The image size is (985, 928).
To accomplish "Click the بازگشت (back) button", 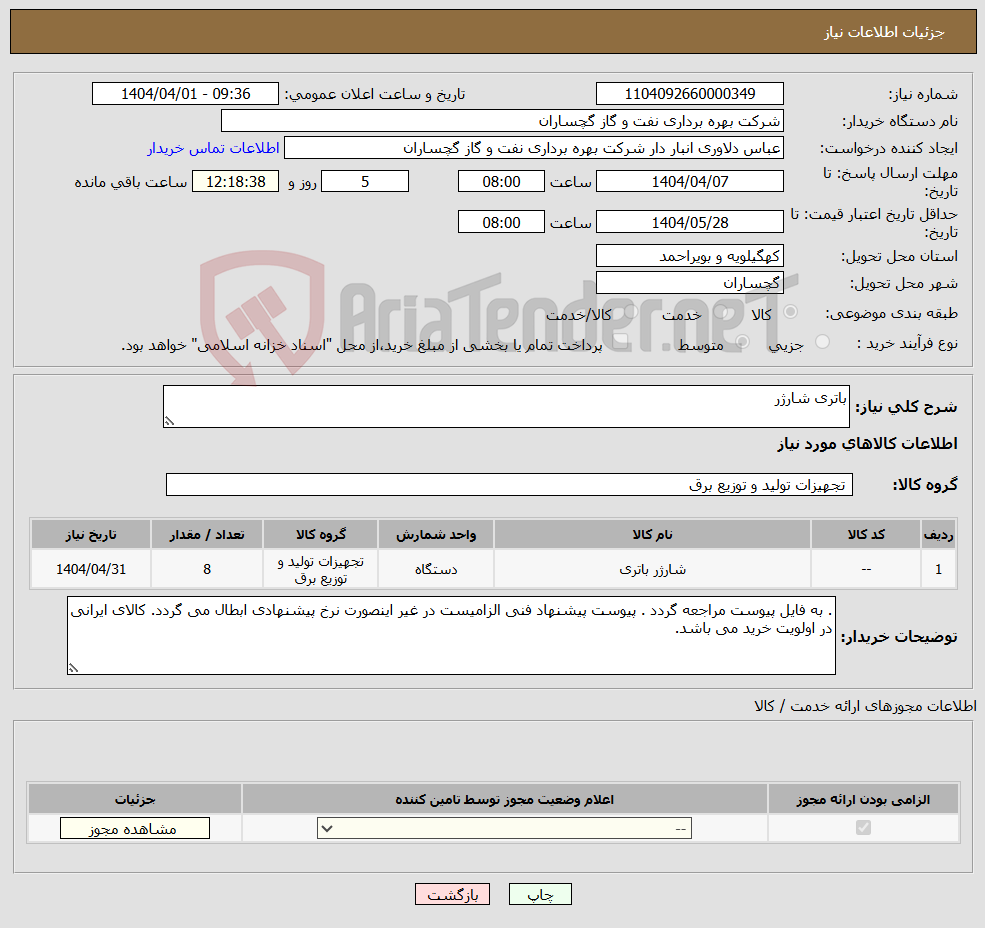I will 452,894.
